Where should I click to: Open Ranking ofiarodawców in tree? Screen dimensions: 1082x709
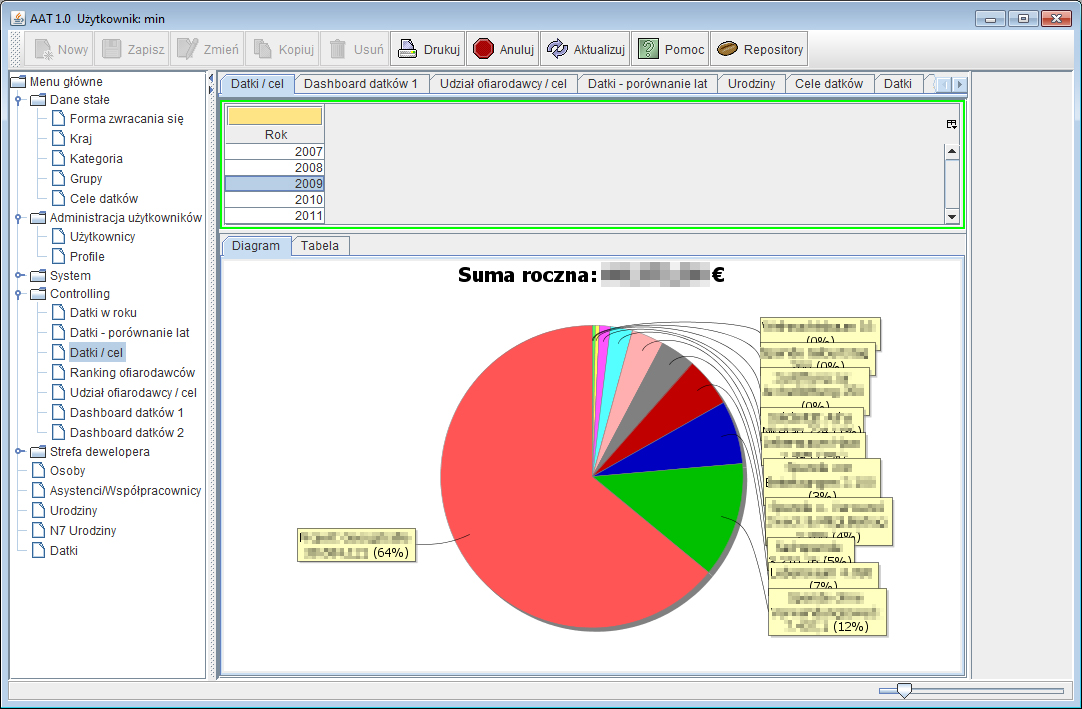[x=132, y=373]
